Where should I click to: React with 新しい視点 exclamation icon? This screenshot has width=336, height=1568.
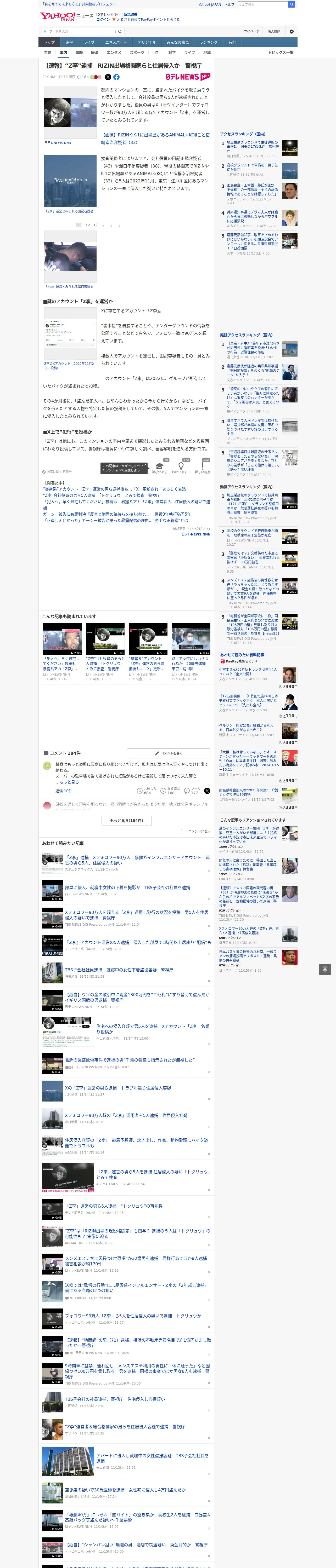coord(203,466)
